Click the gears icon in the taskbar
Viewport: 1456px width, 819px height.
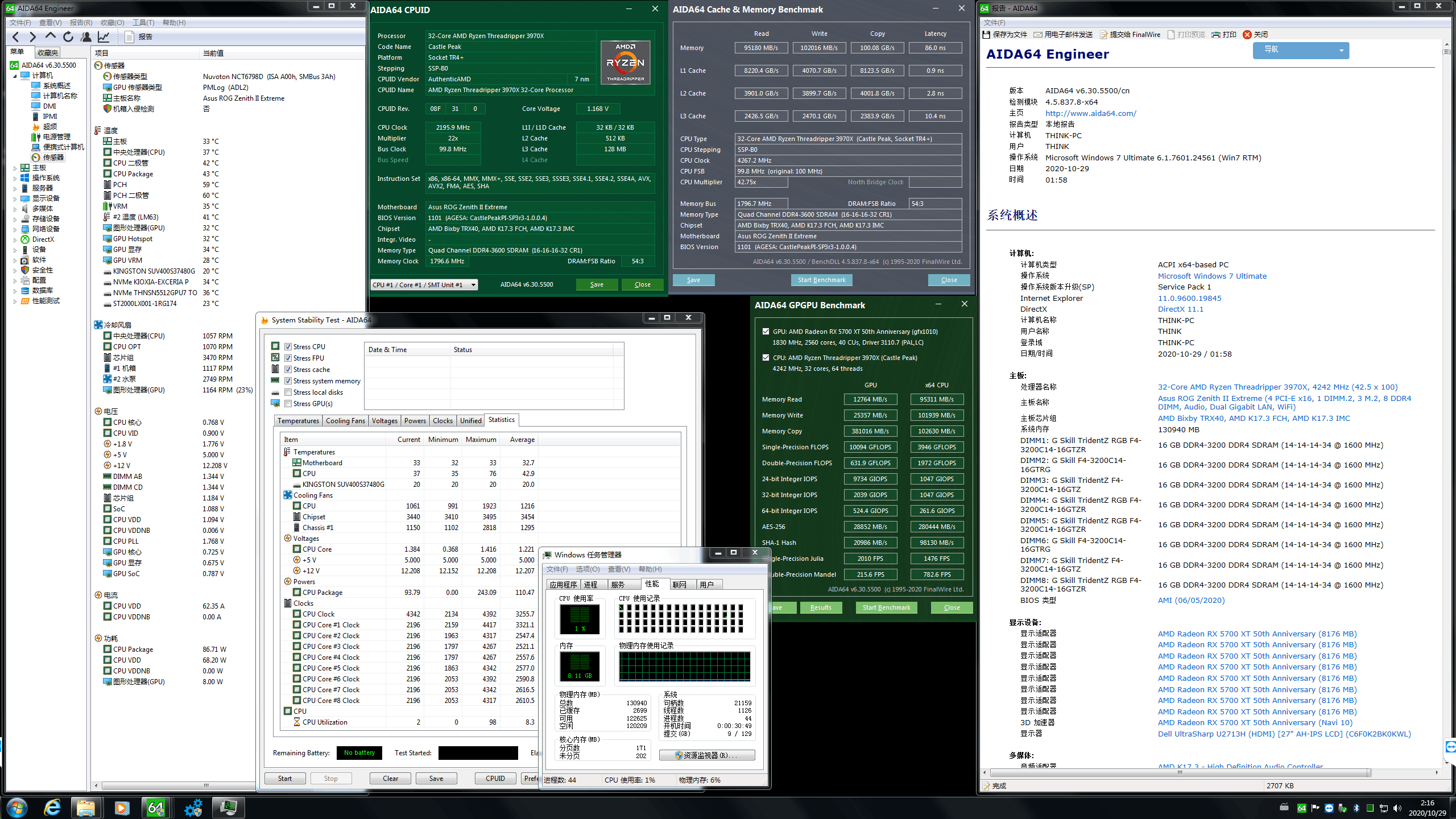[193, 808]
